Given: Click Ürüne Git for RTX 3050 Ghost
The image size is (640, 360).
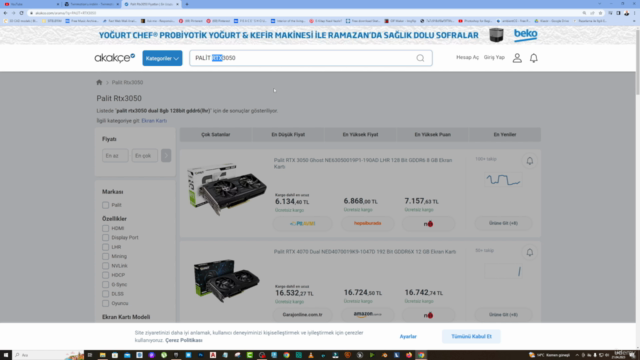Looking at the screenshot, I should point(503,223).
